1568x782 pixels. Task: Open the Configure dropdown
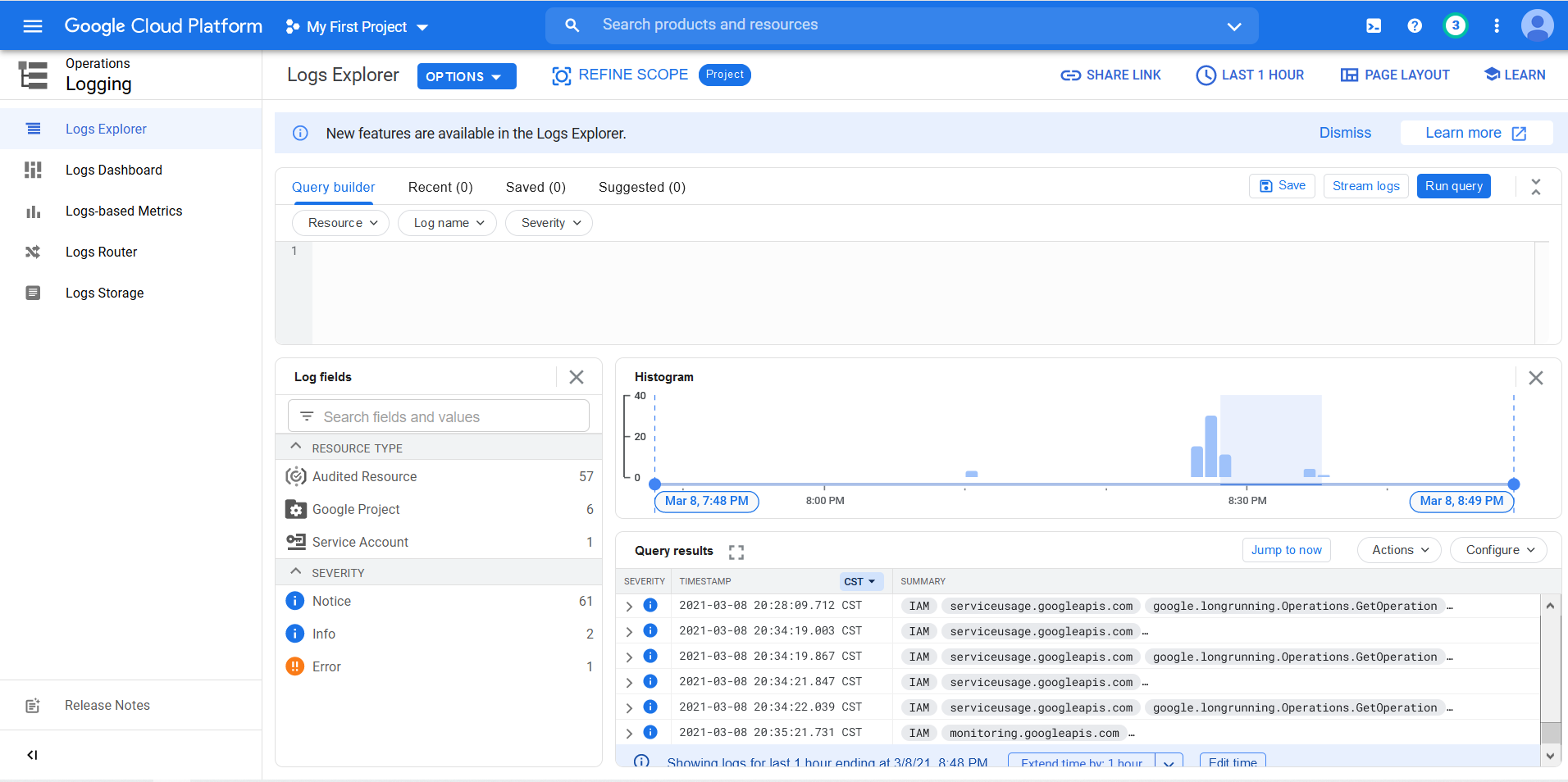1498,550
